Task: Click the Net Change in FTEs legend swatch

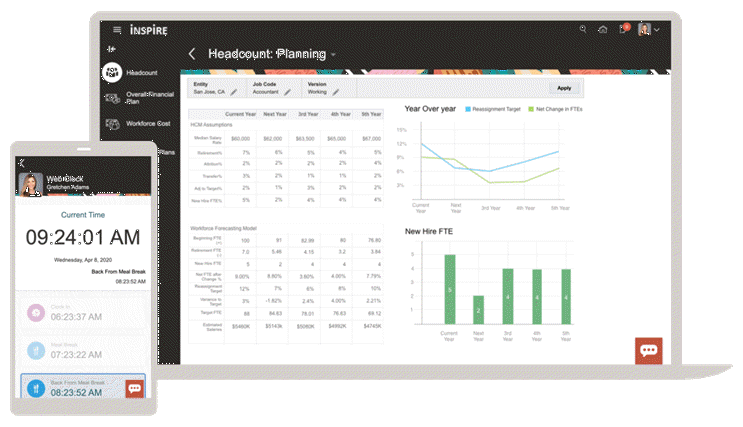Action: (x=531, y=109)
